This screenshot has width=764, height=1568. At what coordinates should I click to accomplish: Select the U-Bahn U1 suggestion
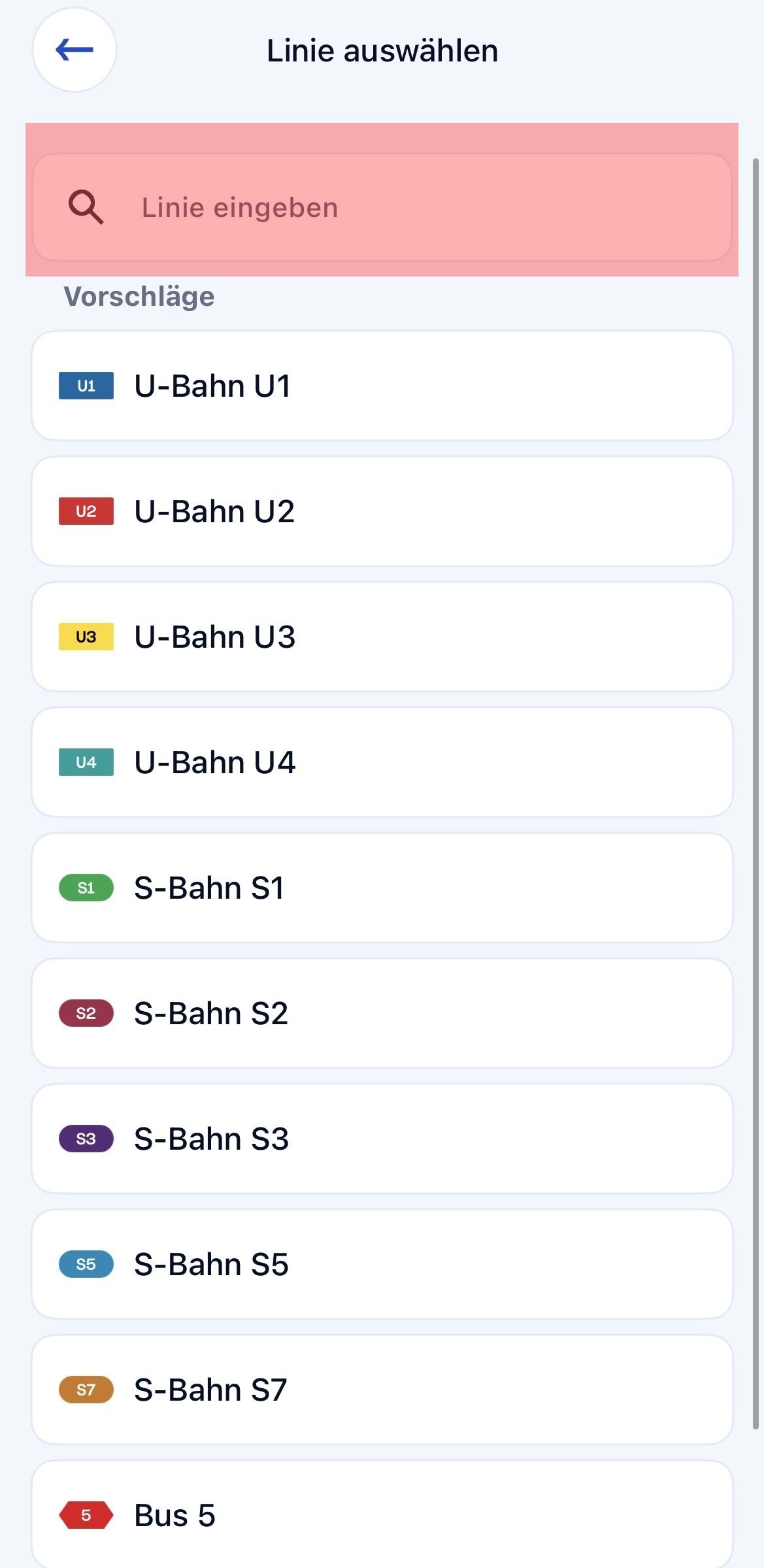382,386
